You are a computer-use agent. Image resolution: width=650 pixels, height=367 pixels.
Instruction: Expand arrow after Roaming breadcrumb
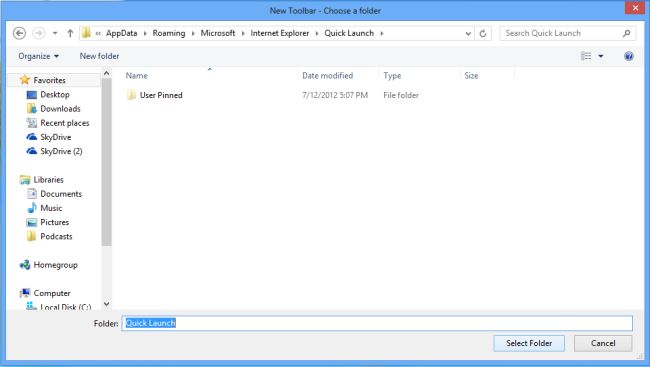(193, 34)
